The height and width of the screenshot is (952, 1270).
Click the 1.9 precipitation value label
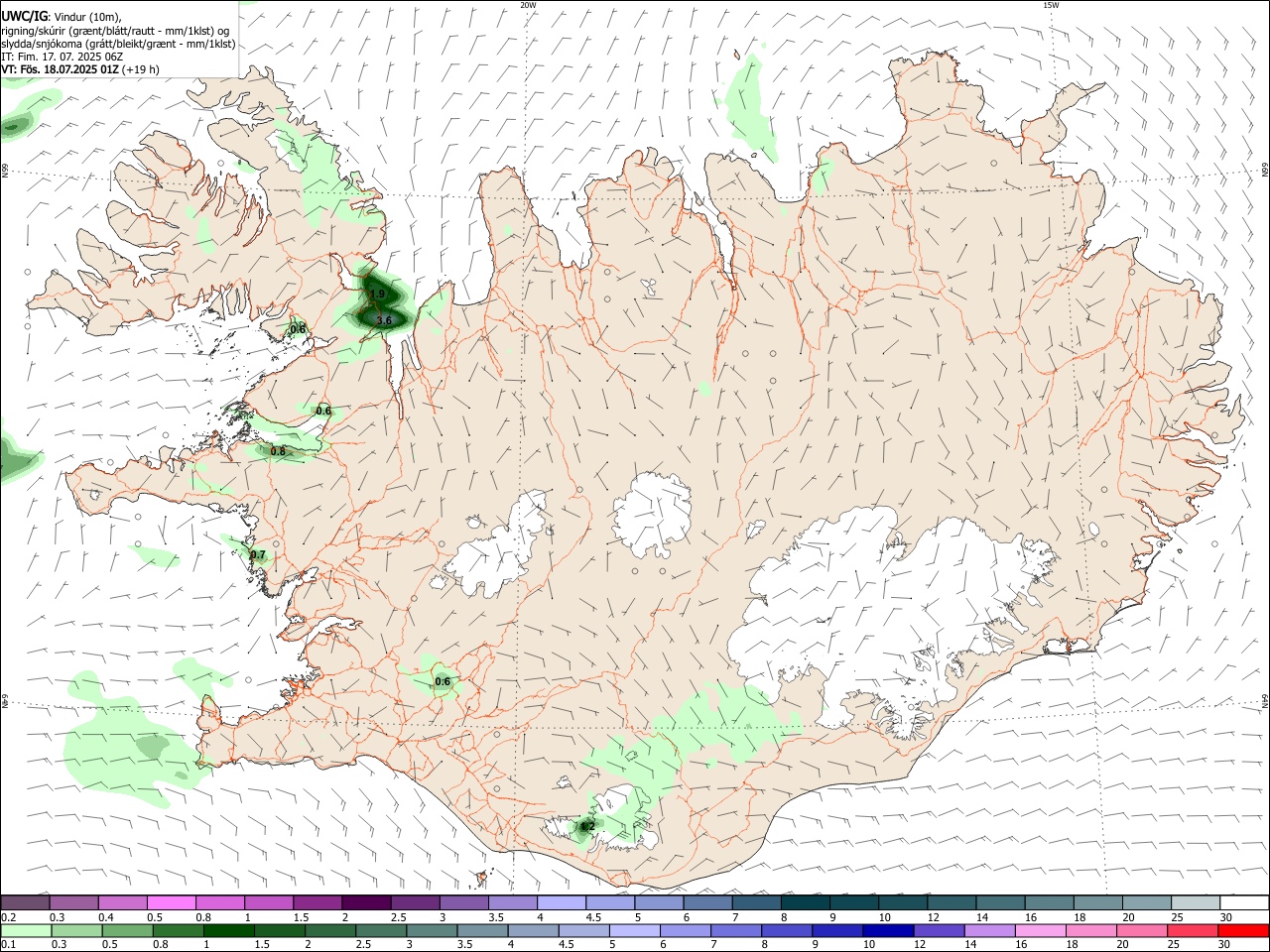coord(377,295)
